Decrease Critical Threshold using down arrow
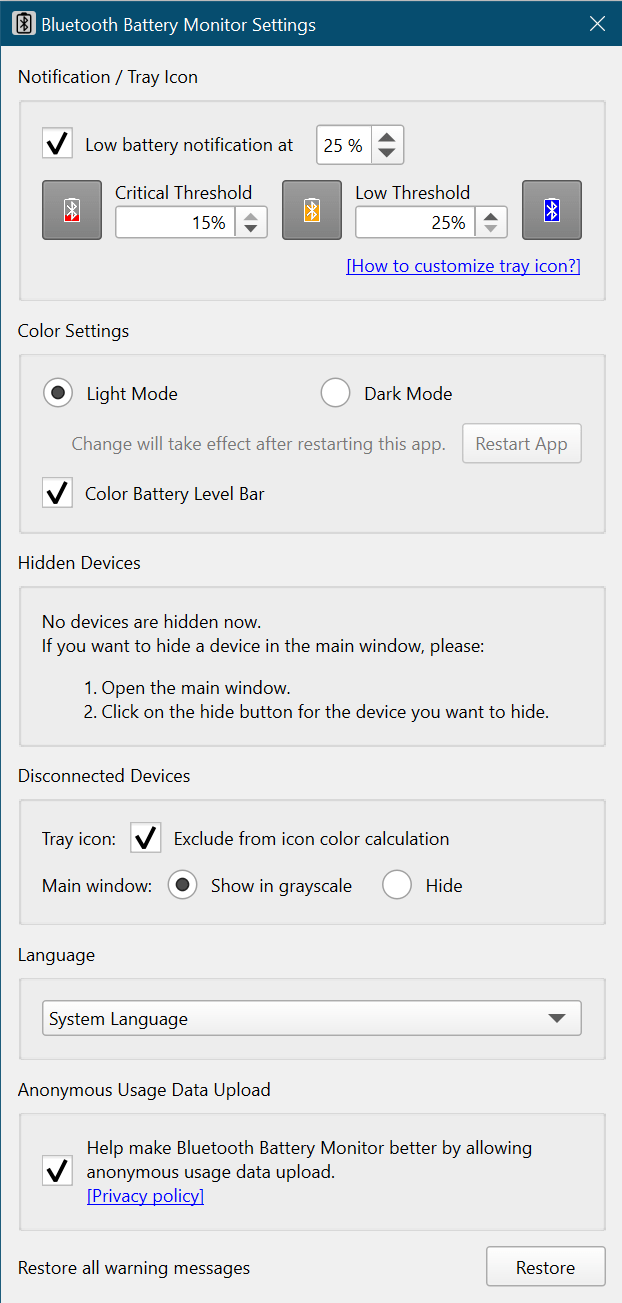The height and width of the screenshot is (1303, 622). coord(252,229)
